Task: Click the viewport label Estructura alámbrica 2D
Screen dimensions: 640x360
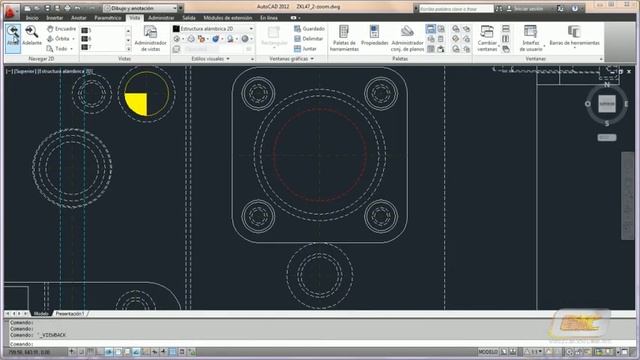Action: click(65, 71)
